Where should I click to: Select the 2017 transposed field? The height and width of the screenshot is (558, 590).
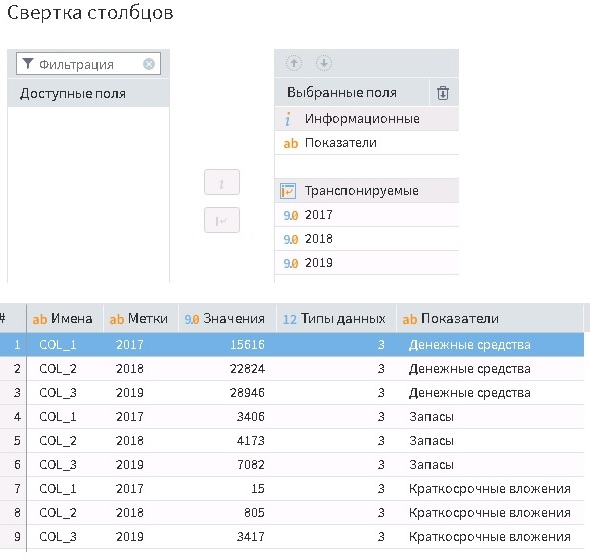point(366,215)
